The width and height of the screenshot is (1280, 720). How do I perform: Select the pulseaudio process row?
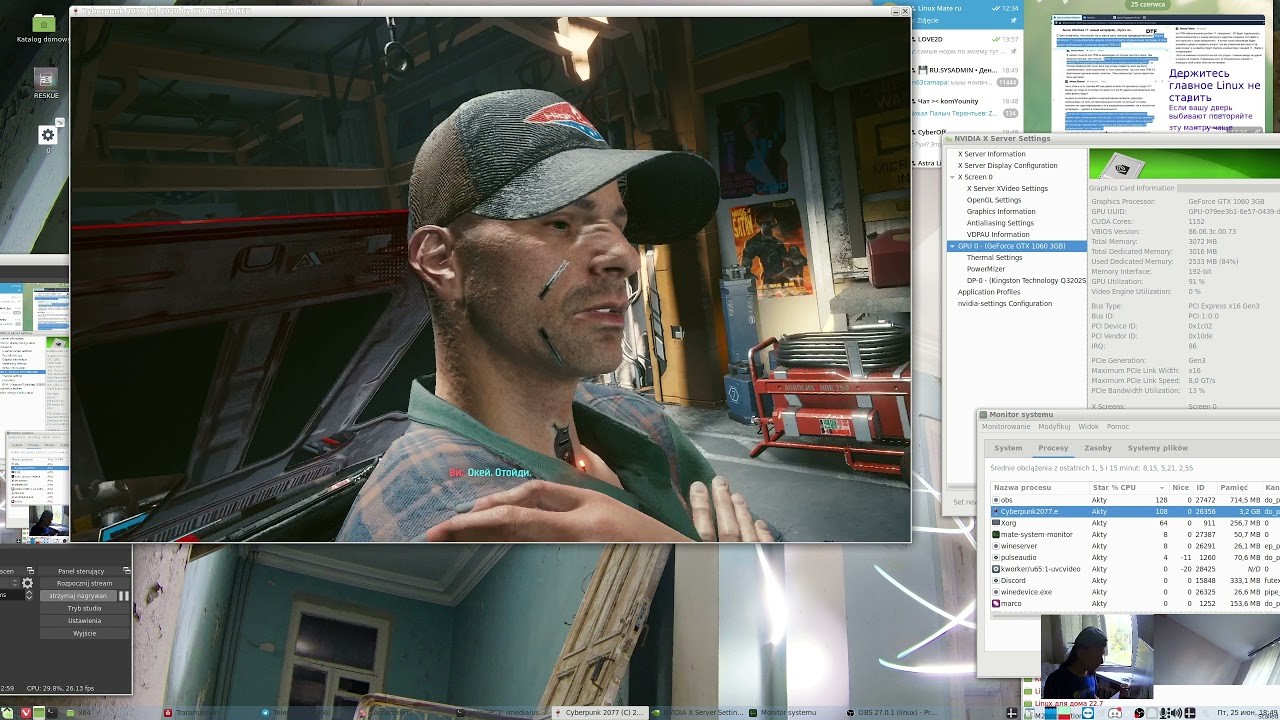(1135, 558)
